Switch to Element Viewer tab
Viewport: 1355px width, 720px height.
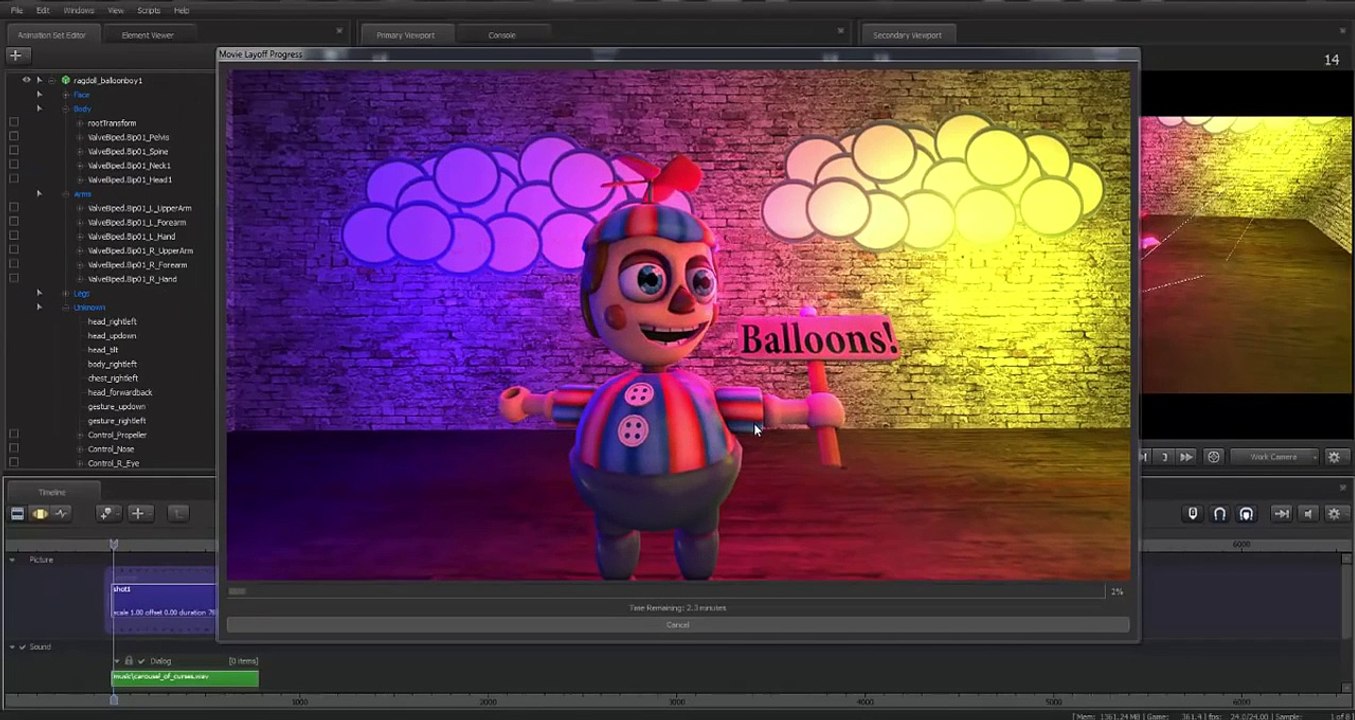pos(147,35)
